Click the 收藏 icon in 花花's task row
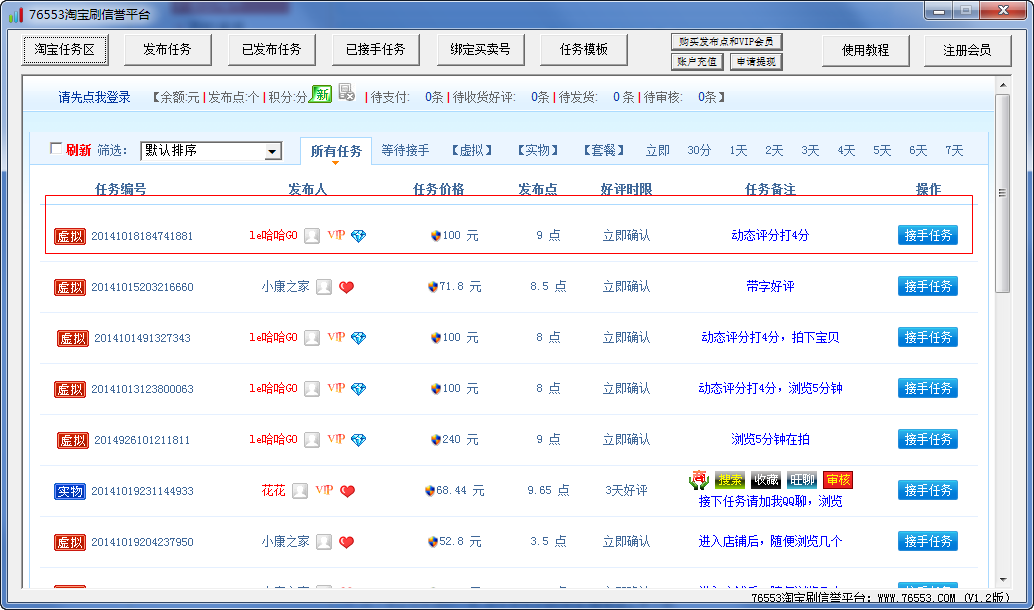 pyautogui.click(x=765, y=480)
